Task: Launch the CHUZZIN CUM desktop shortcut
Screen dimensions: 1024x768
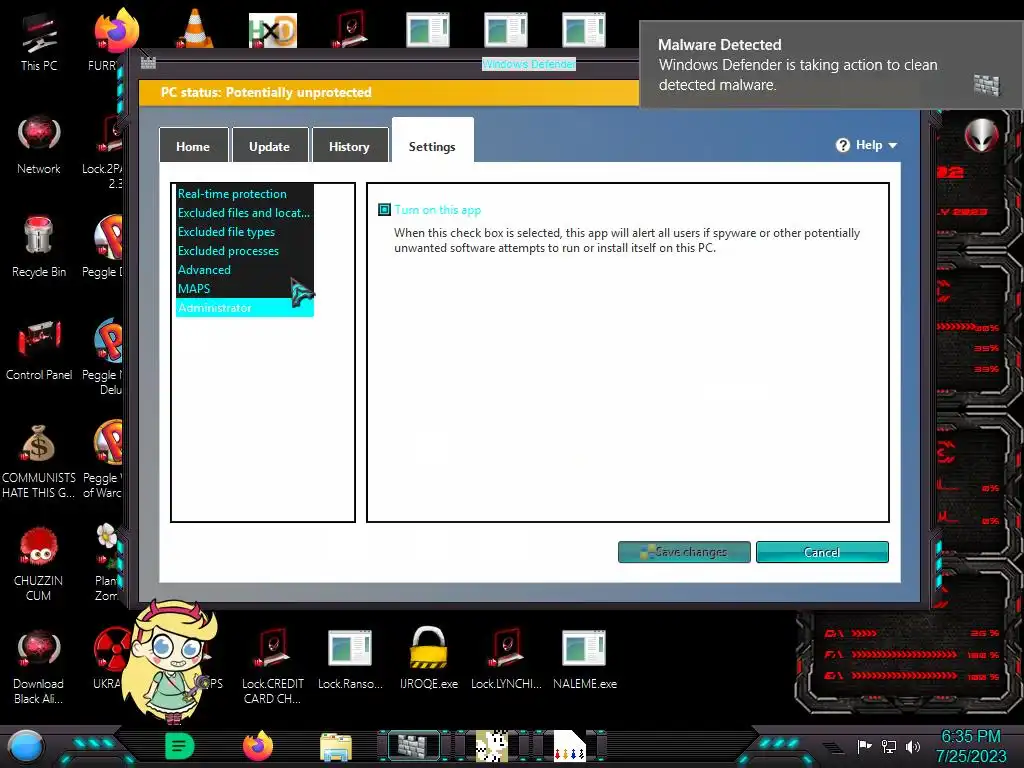Action: coord(39,564)
